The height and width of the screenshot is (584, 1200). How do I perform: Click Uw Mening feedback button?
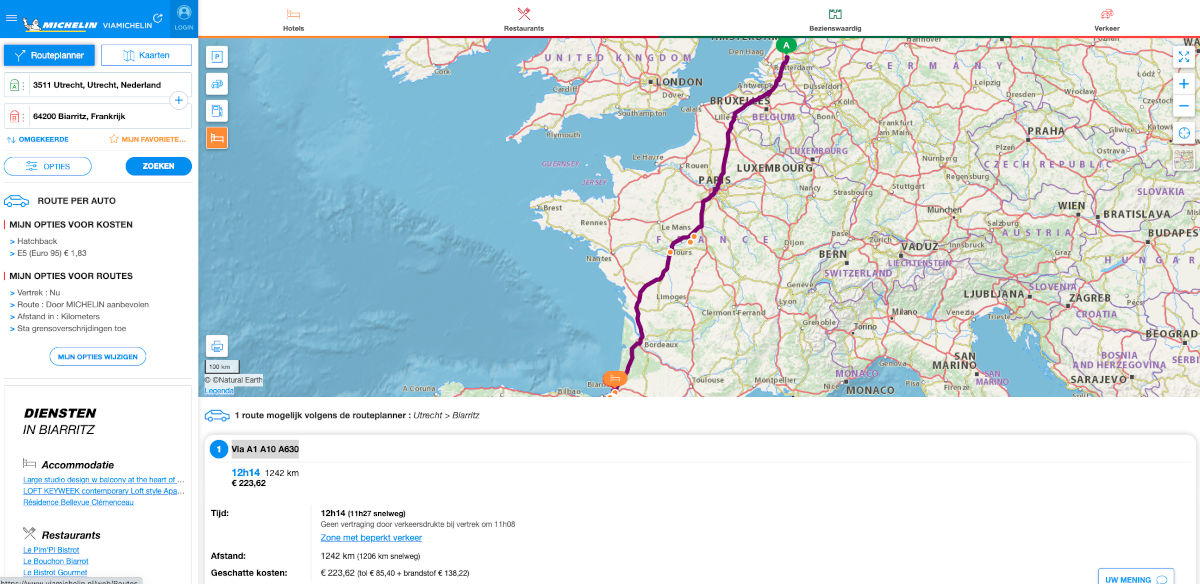pos(1134,579)
